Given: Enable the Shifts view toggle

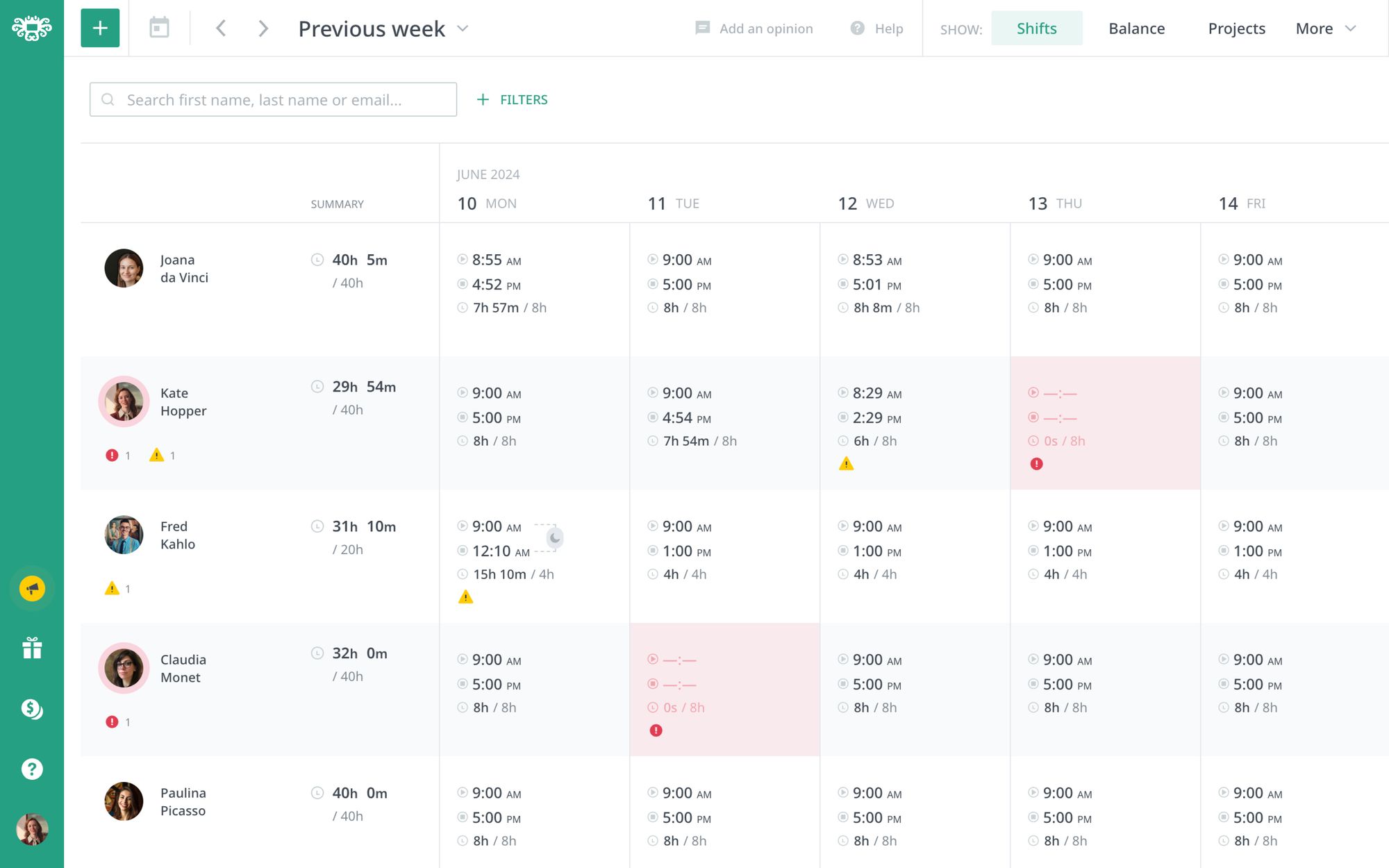Looking at the screenshot, I should pos(1036,28).
